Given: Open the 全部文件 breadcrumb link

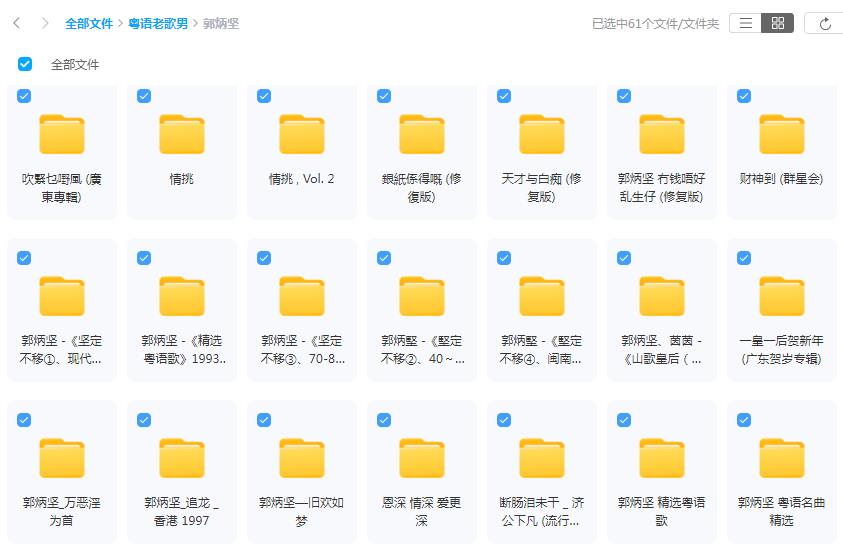Looking at the screenshot, I should pos(89,24).
